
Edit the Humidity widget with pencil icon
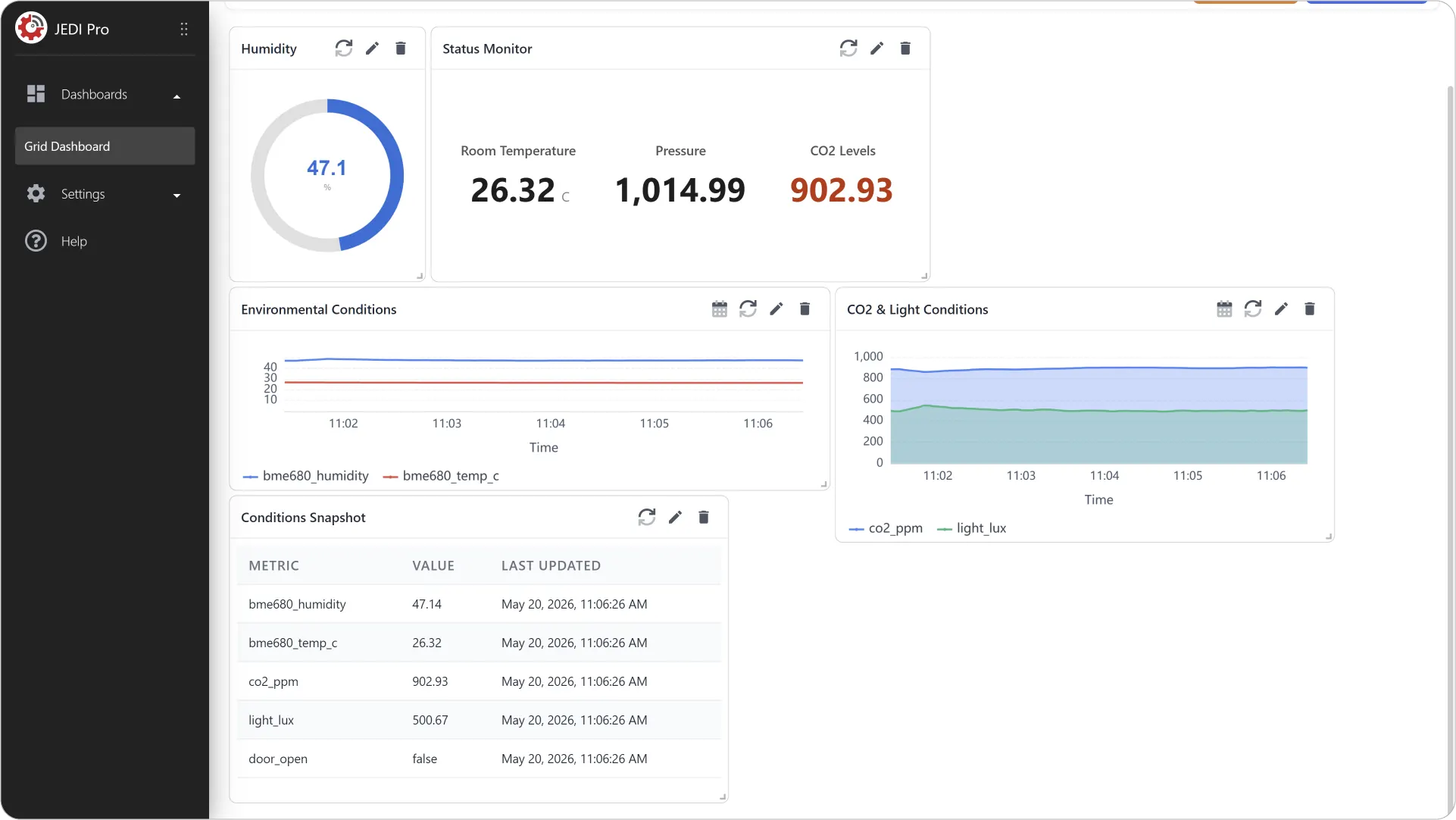pos(372,49)
